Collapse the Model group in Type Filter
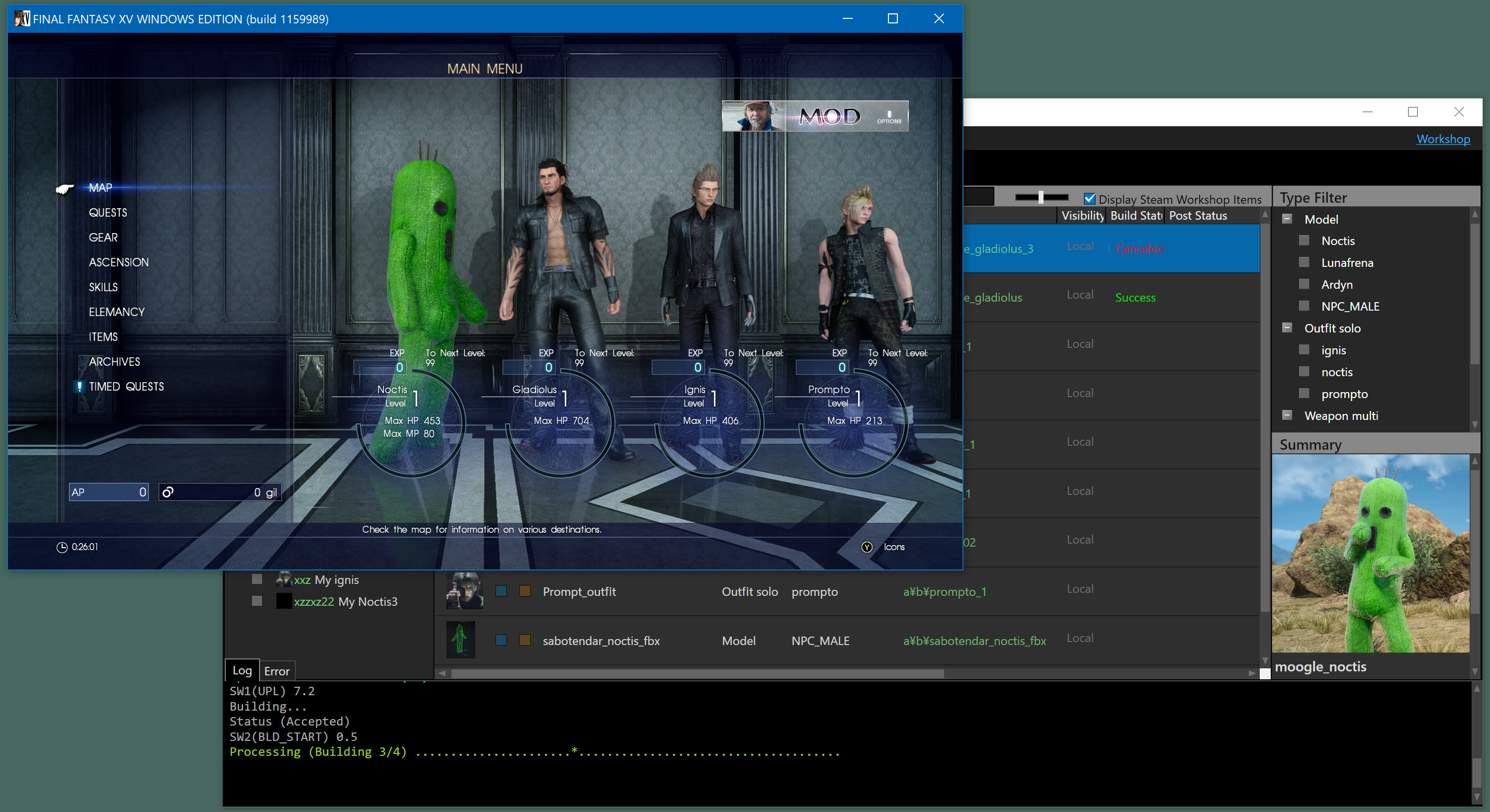The image size is (1490, 812). 1288,219
